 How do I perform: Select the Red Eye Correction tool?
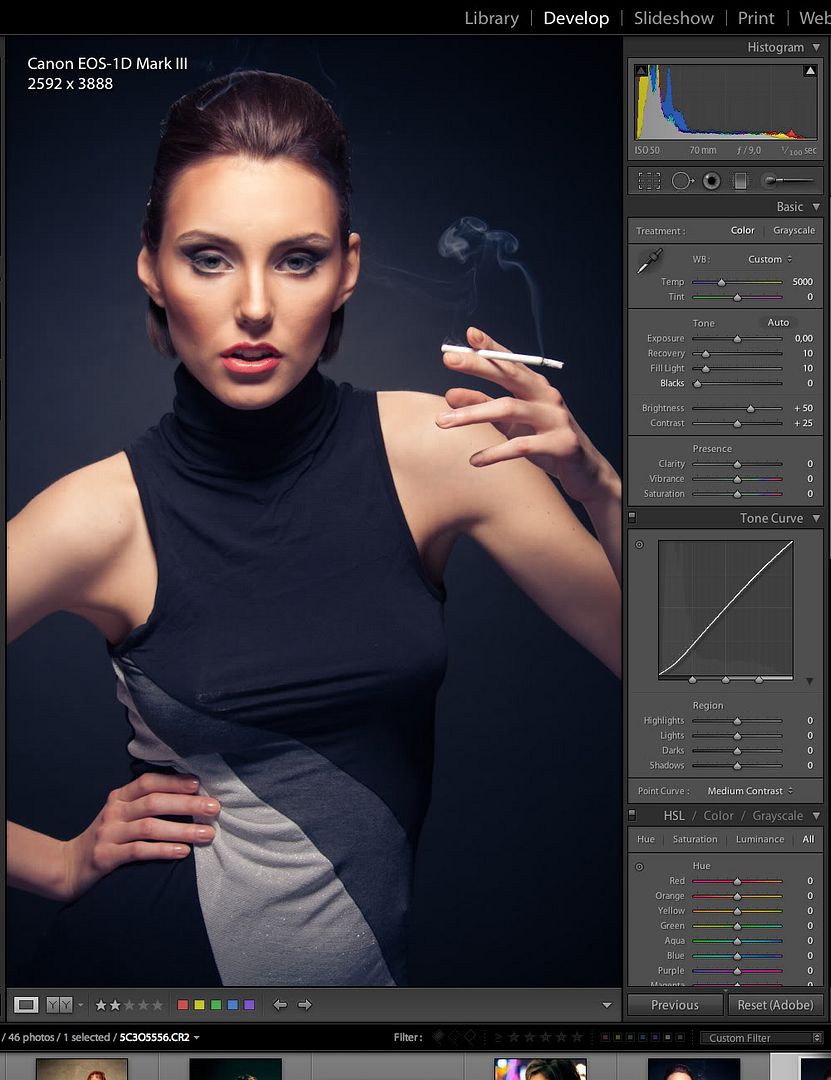(711, 181)
